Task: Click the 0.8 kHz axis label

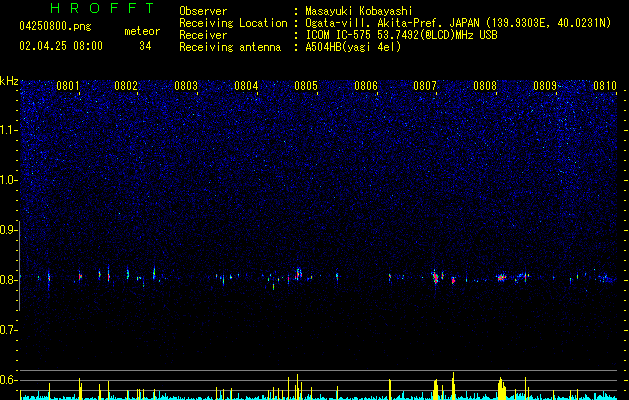Action: [x=8, y=280]
